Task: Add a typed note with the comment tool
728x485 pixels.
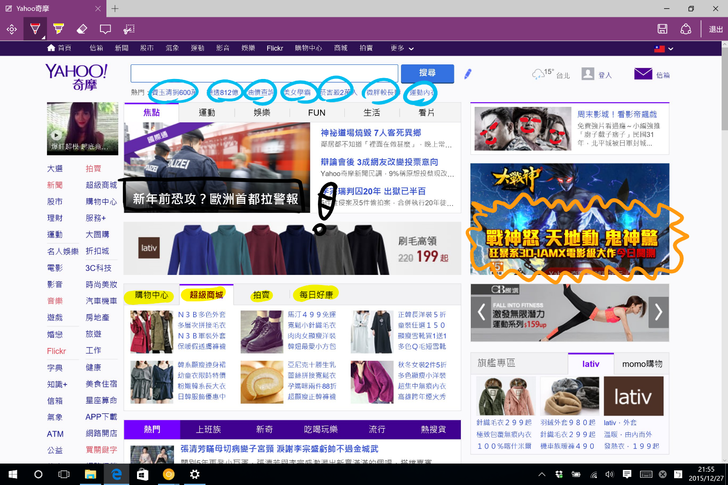Action: pyautogui.click(x=105, y=29)
